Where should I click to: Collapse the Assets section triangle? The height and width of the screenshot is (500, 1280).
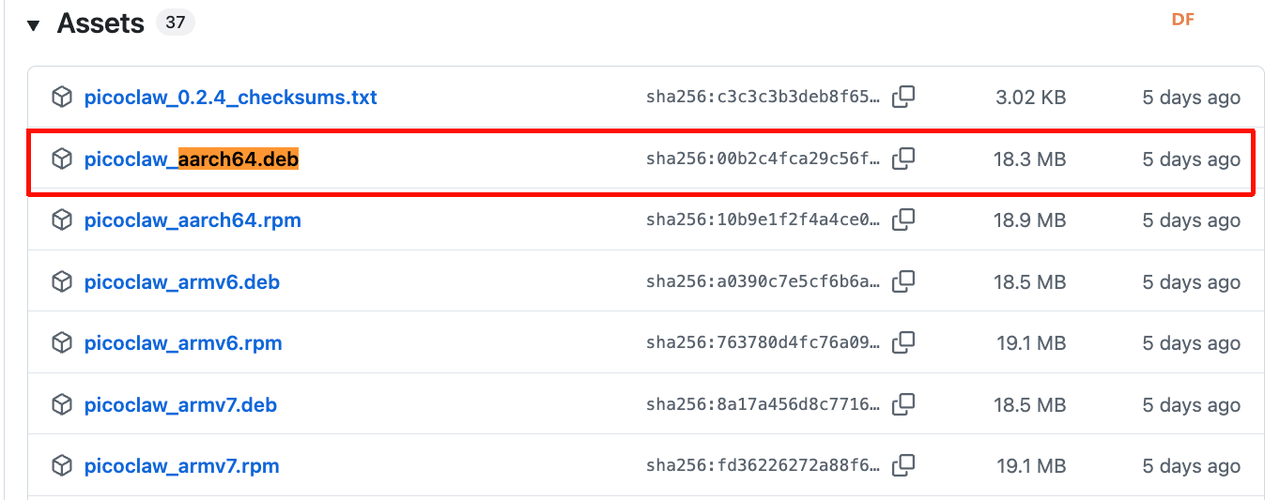click(x=33, y=25)
